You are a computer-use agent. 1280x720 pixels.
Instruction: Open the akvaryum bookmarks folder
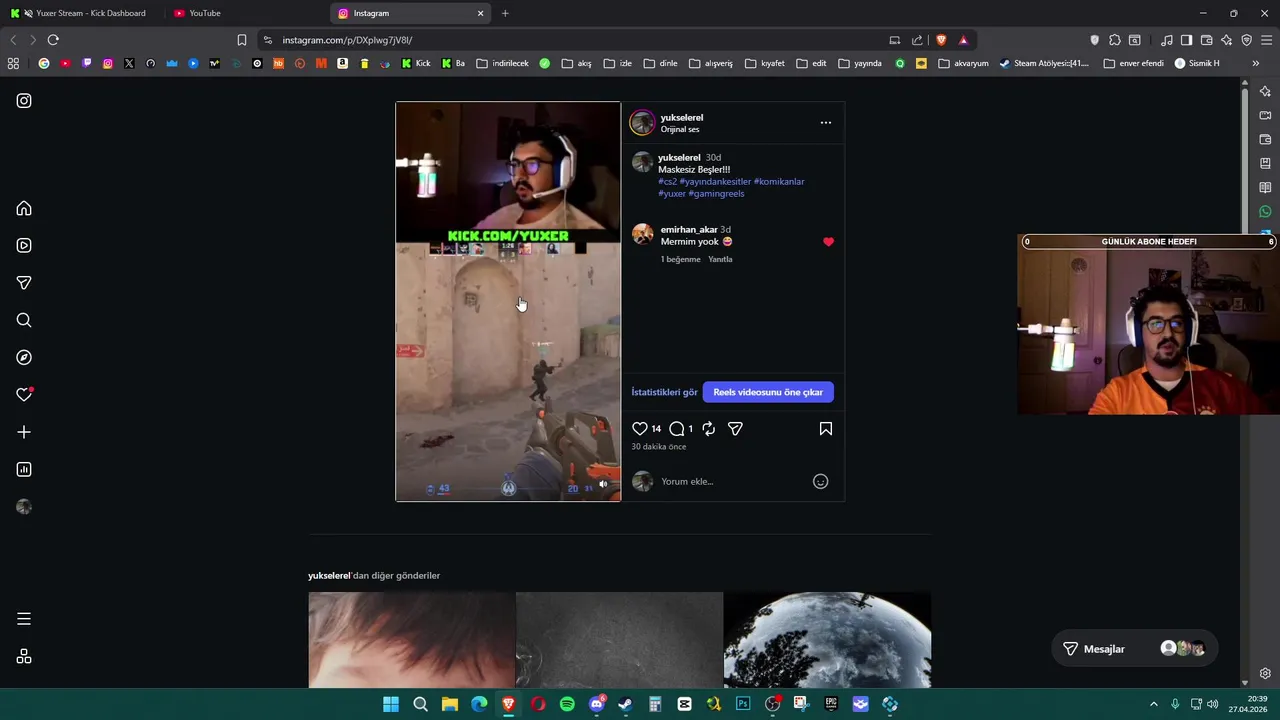pyautogui.click(x=963, y=63)
